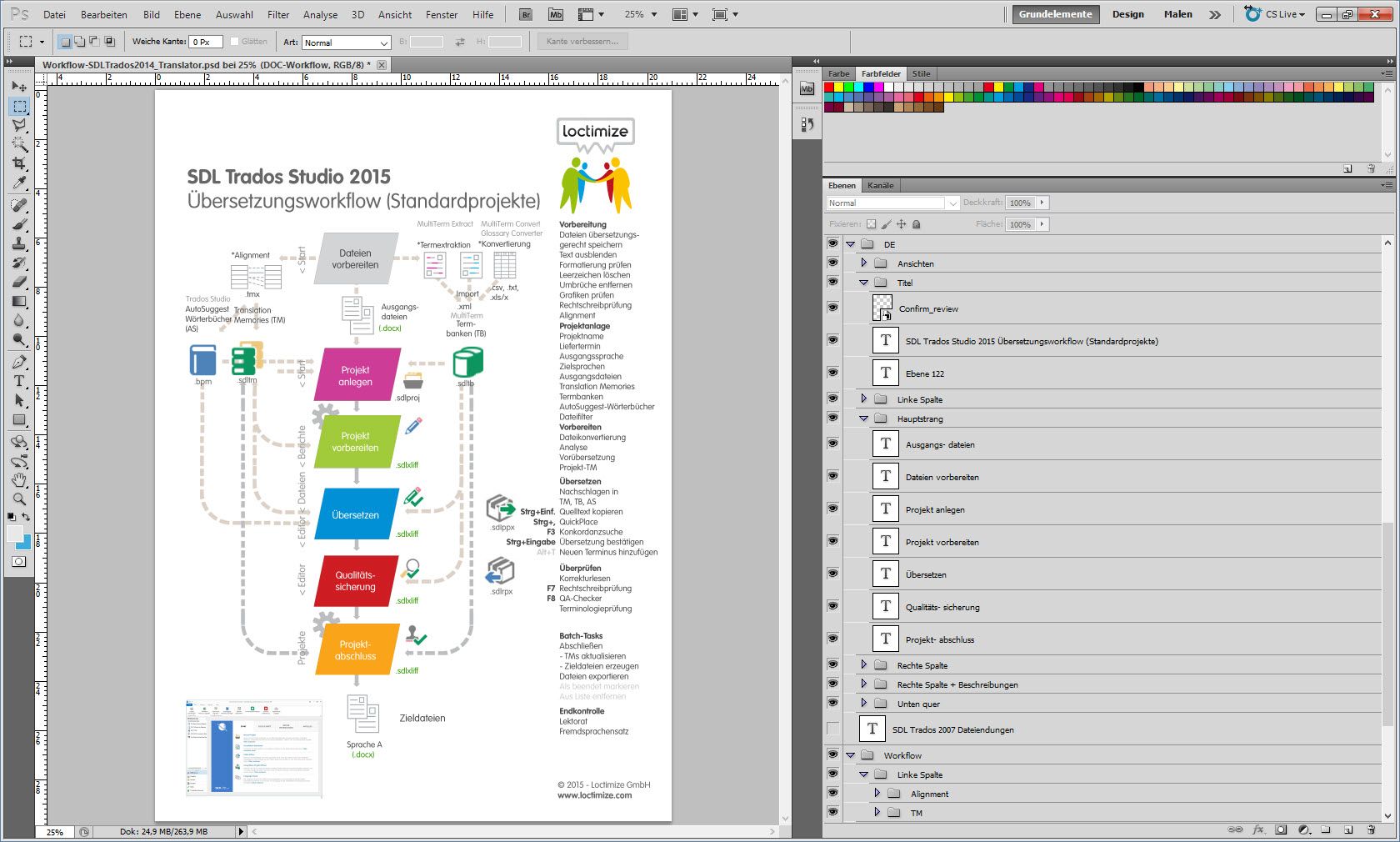Hide the Ansichten group
1400x842 pixels.
[832, 263]
